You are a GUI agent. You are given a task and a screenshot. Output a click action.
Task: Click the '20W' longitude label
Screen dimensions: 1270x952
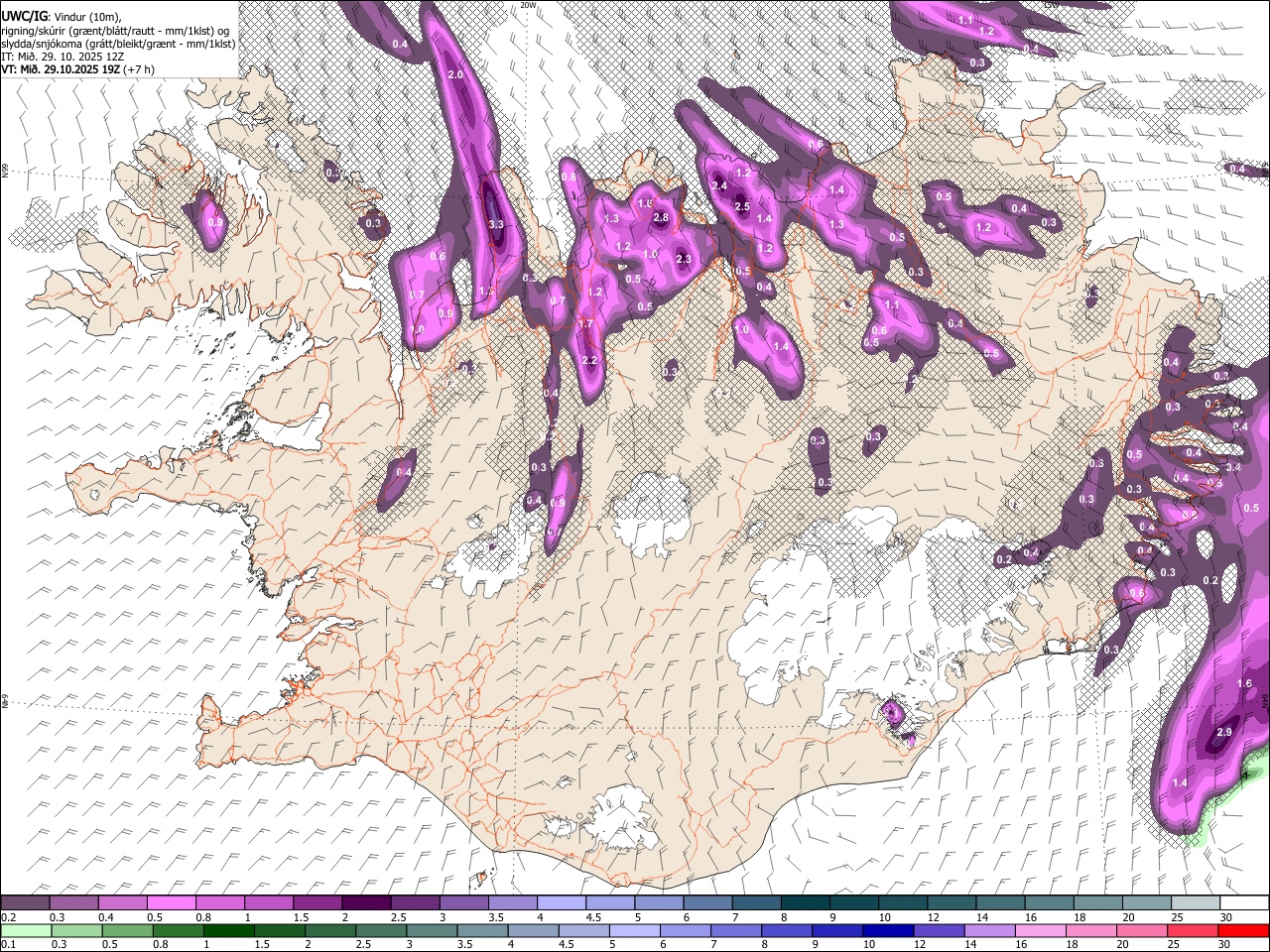(x=528, y=5)
